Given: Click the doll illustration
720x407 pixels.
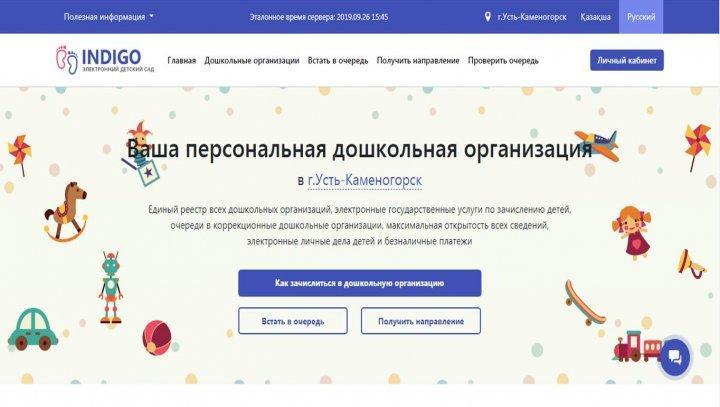Looking at the screenshot, I should [633, 232].
